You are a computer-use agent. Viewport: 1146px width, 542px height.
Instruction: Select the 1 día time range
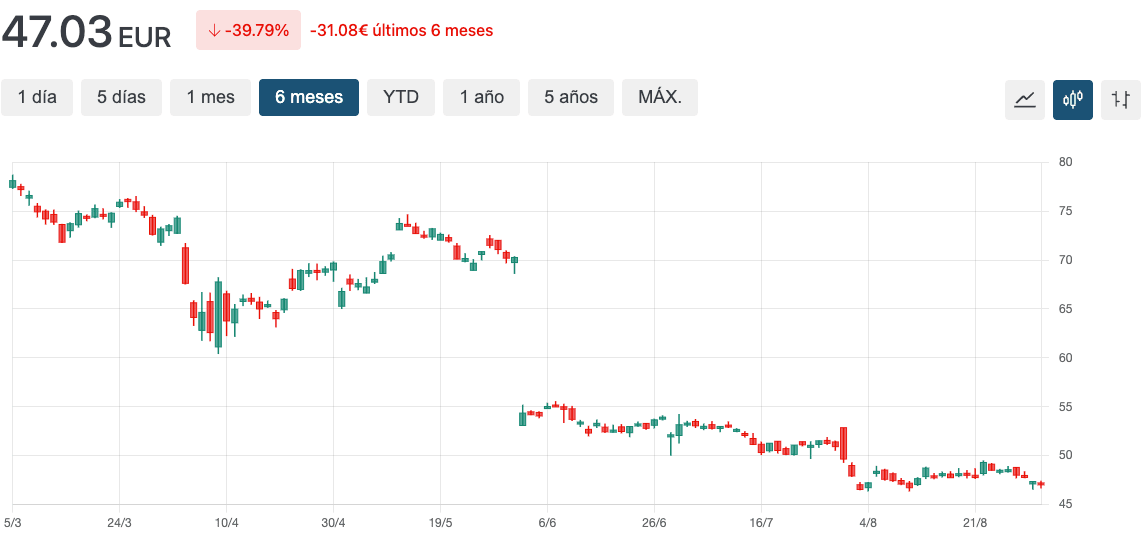point(37,97)
